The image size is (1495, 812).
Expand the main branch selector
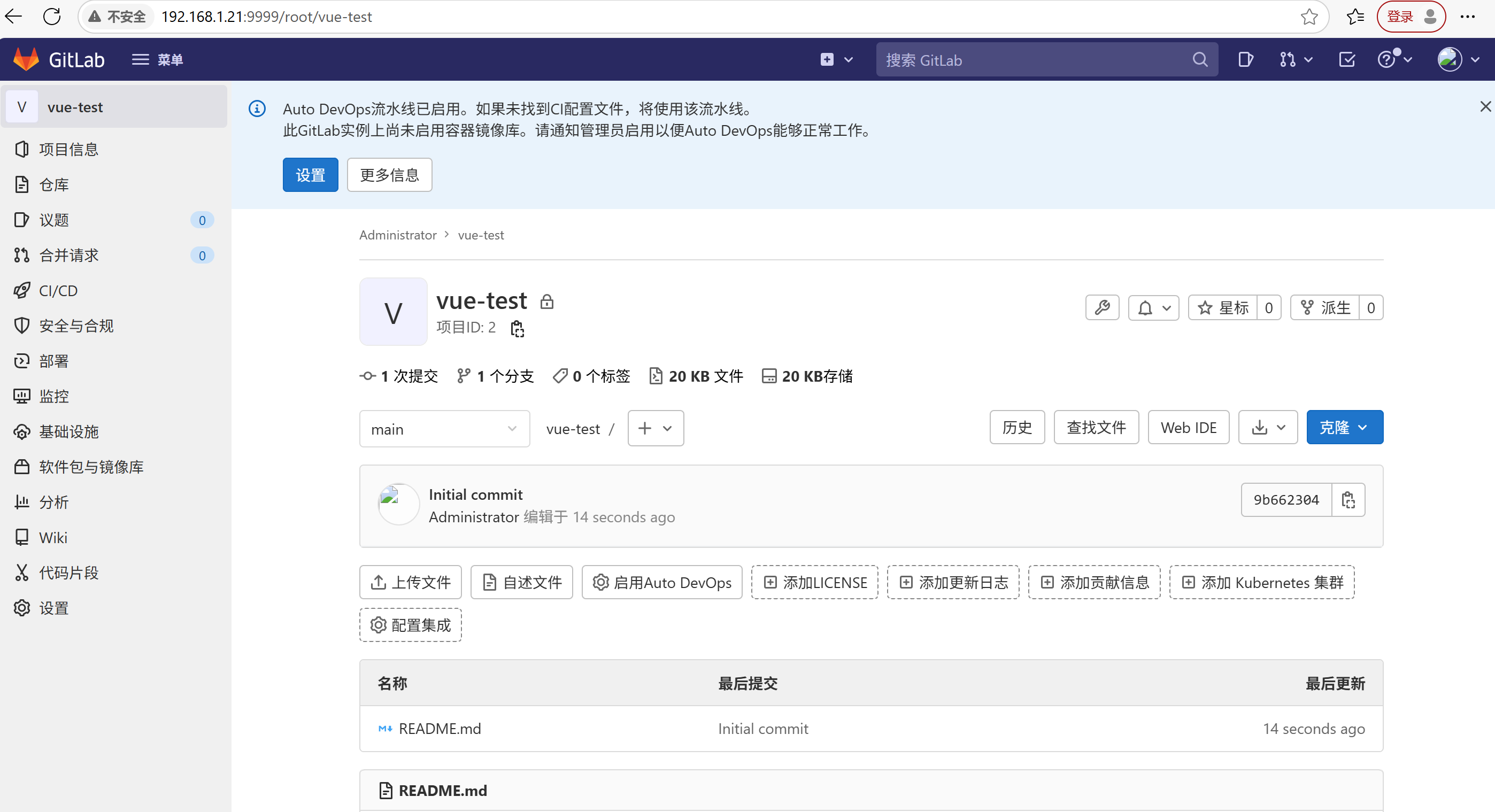[444, 429]
